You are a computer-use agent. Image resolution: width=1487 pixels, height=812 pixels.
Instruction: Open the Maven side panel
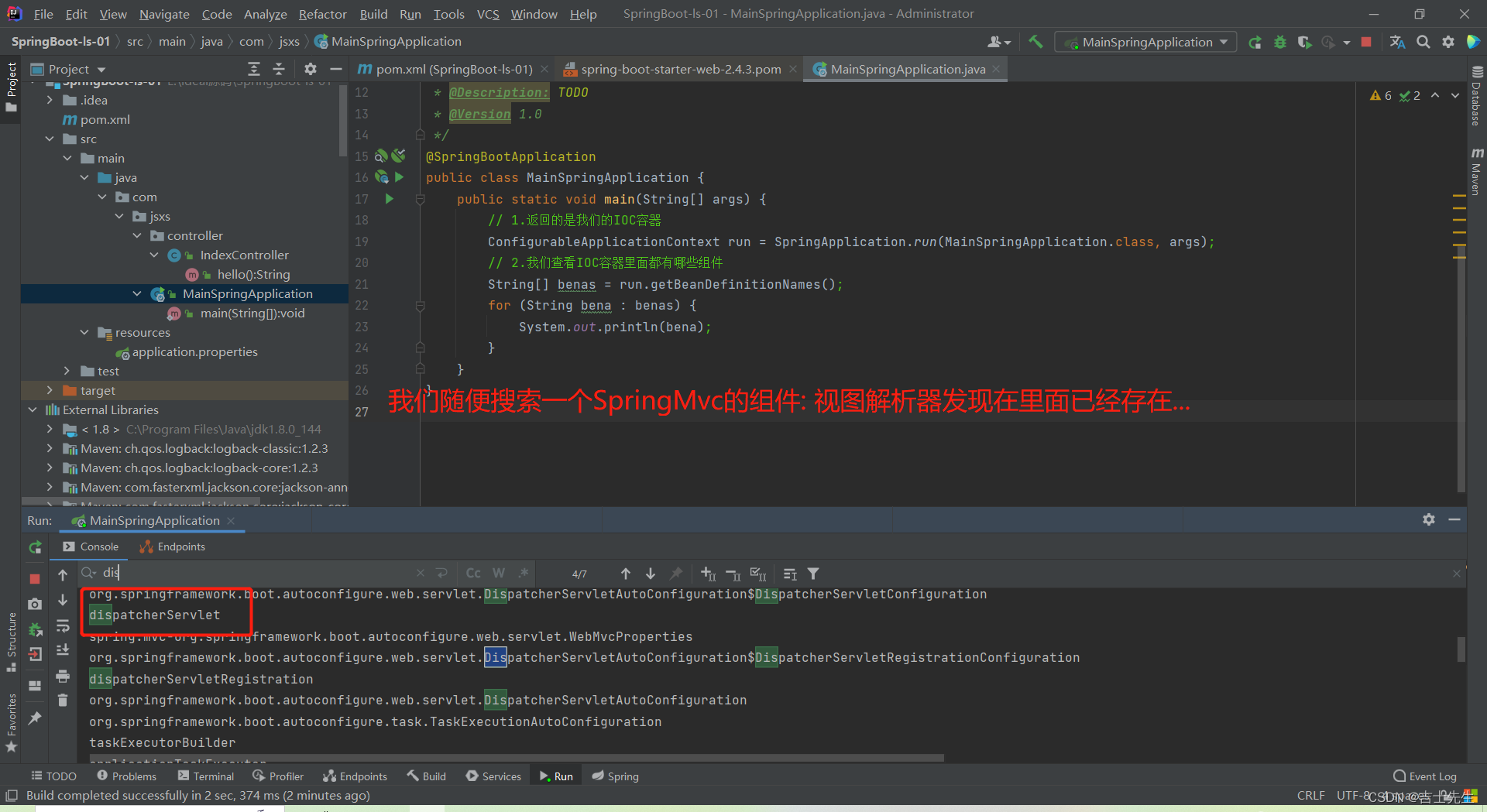tap(1476, 173)
